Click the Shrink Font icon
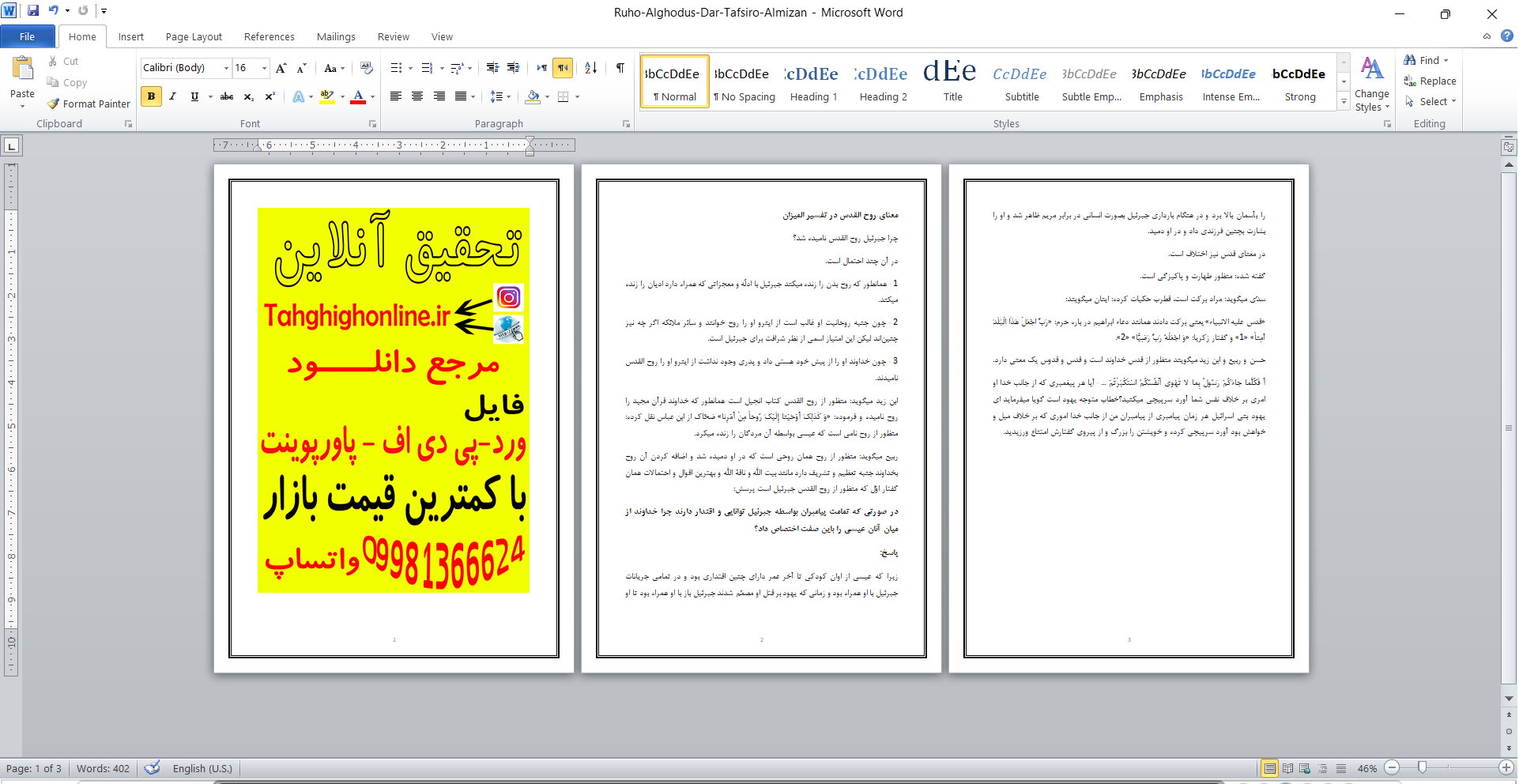1519x784 pixels. coord(301,68)
